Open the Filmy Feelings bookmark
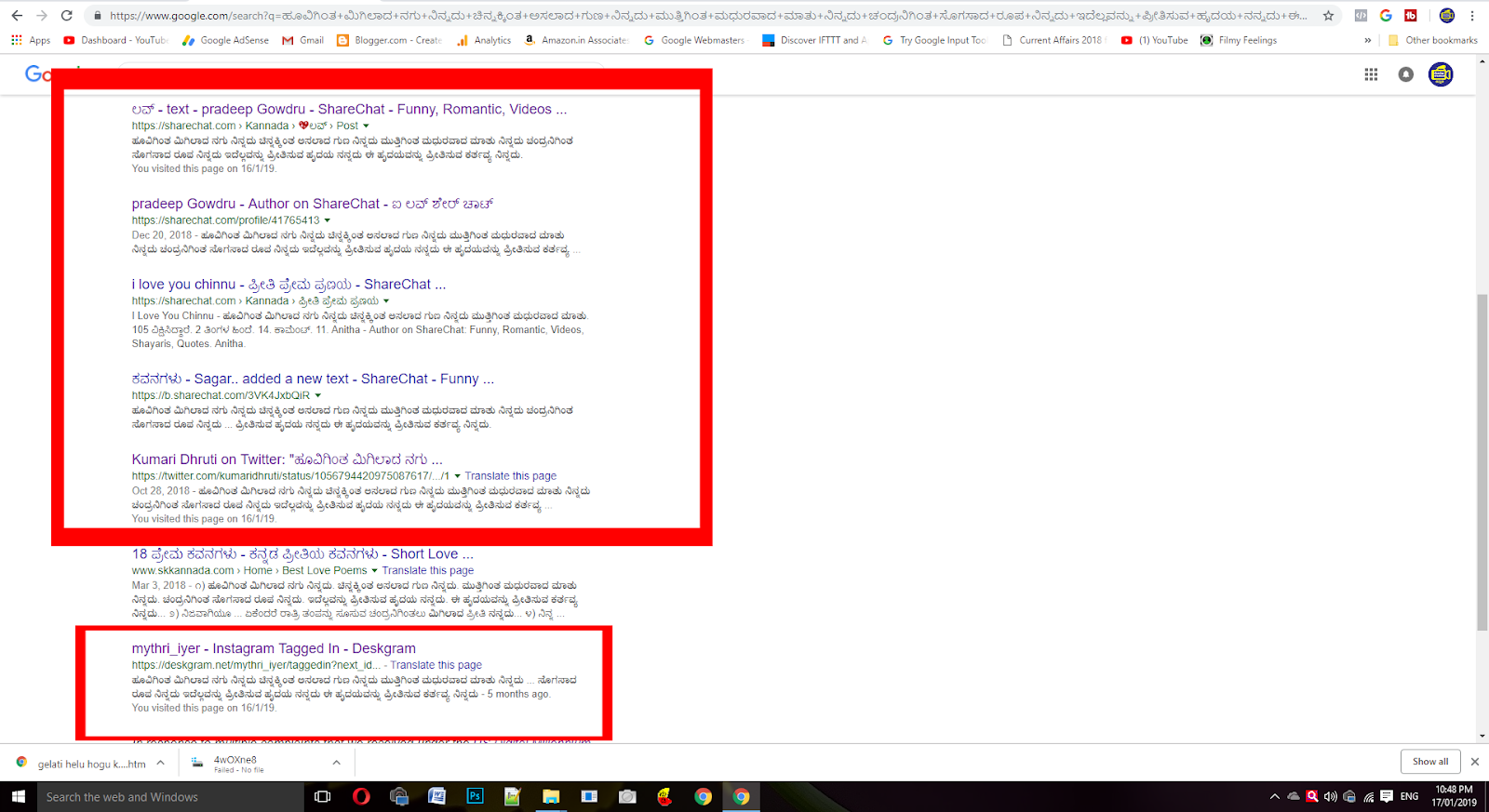 coord(1239,40)
